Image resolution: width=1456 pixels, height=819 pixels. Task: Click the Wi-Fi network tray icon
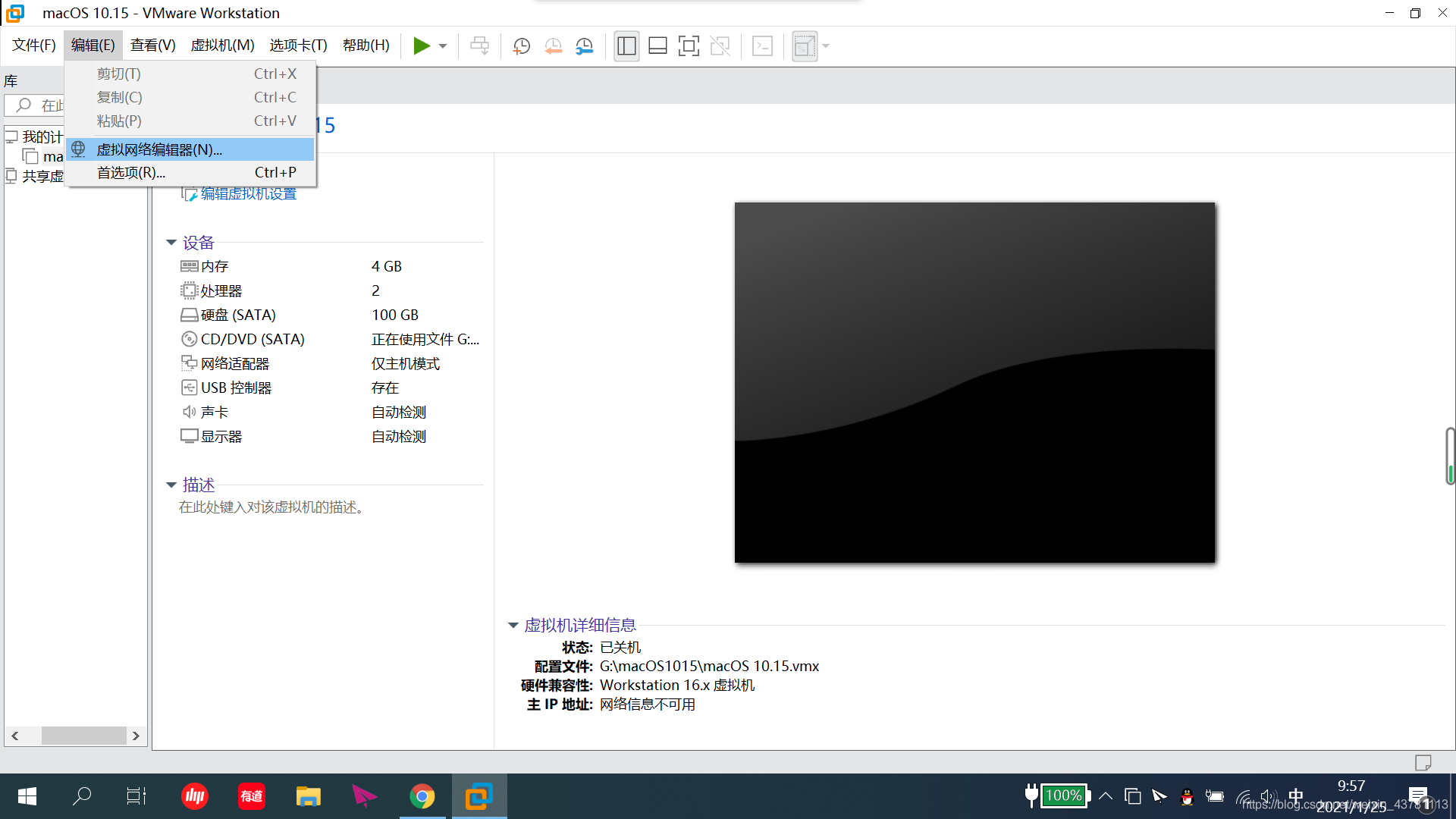click(x=1243, y=796)
